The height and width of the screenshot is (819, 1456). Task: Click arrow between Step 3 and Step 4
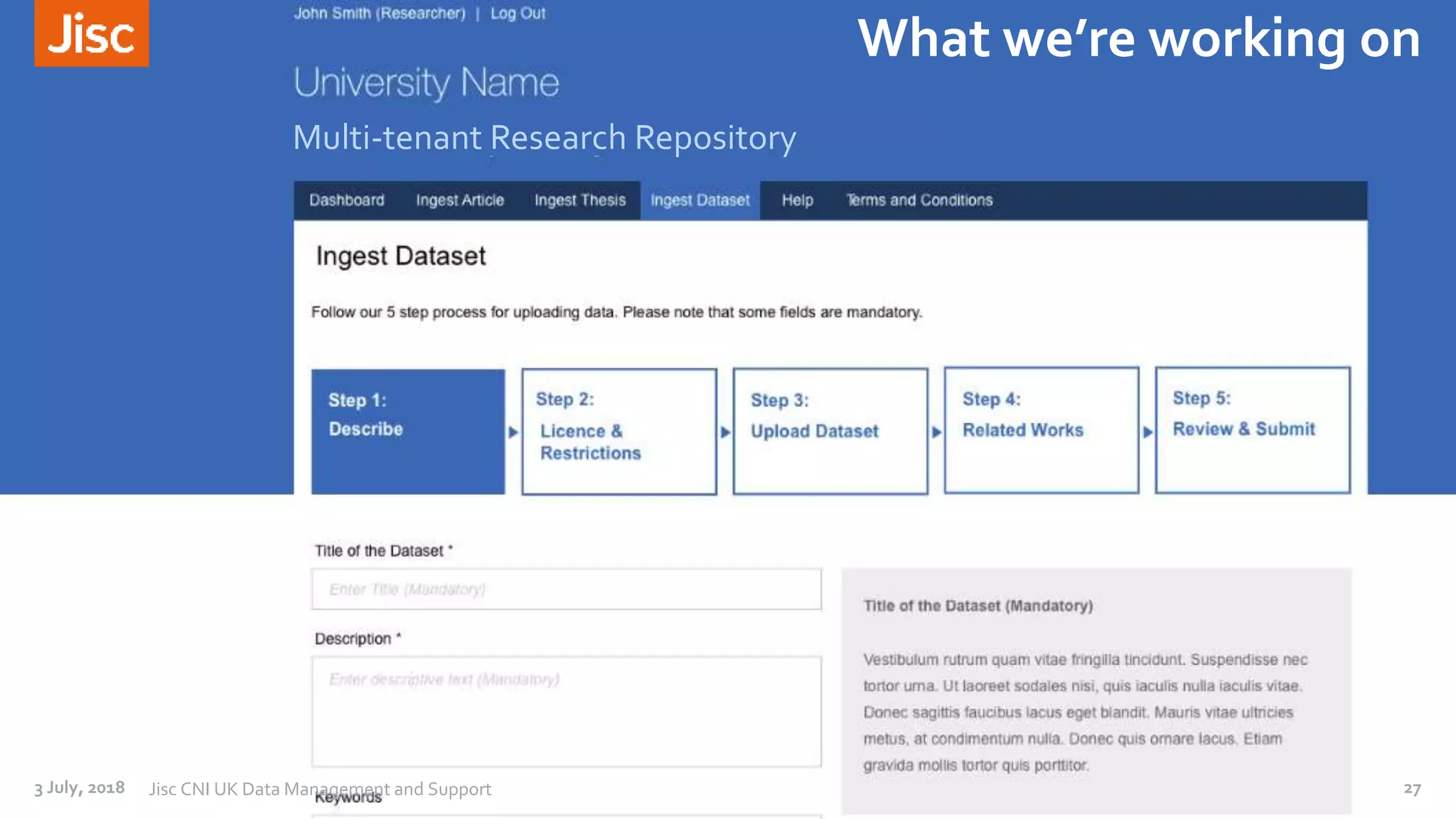(x=936, y=432)
